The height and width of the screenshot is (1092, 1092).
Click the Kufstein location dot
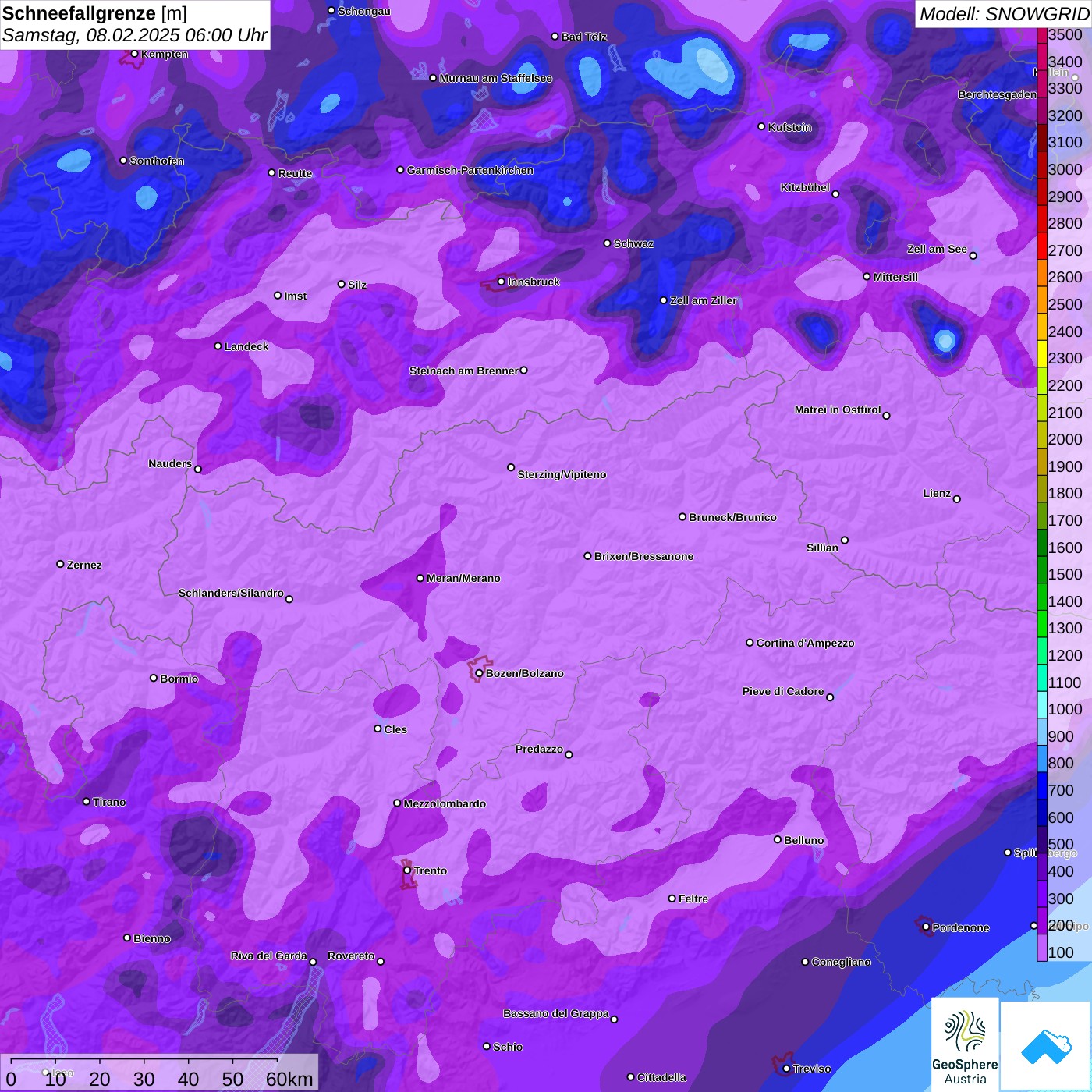[762, 126]
